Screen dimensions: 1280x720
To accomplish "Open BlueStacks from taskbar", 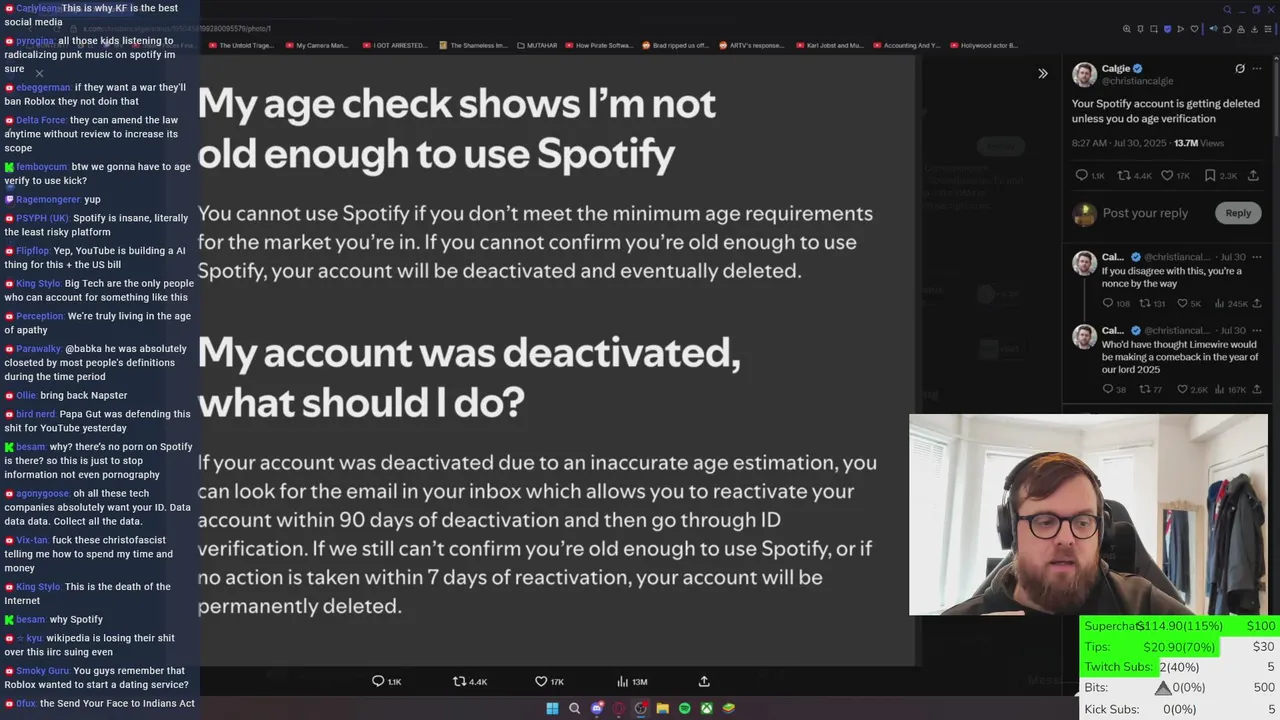I will pos(729,708).
